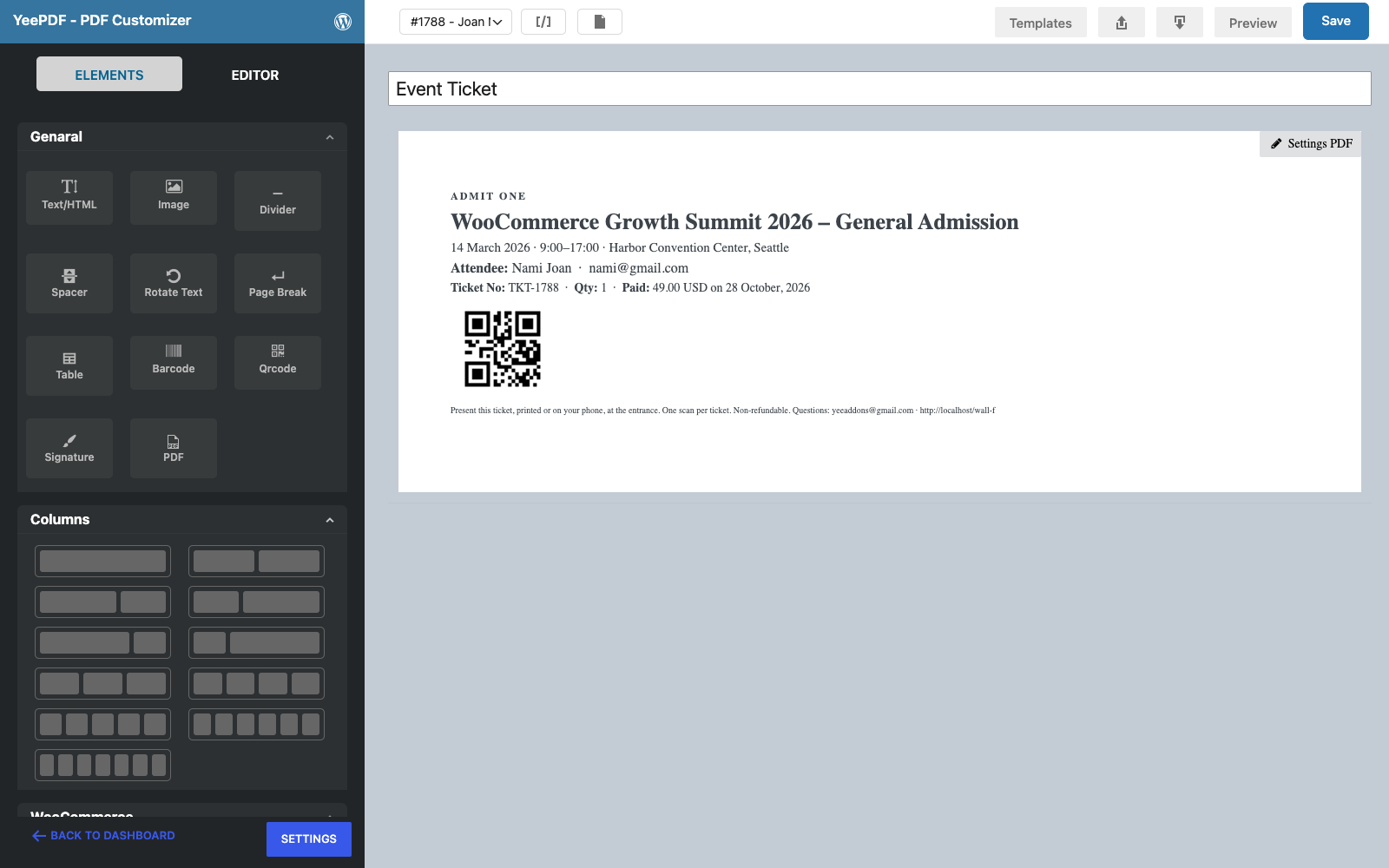The width and height of the screenshot is (1389, 868).
Task: Select the six columns layout
Action: coord(256,725)
